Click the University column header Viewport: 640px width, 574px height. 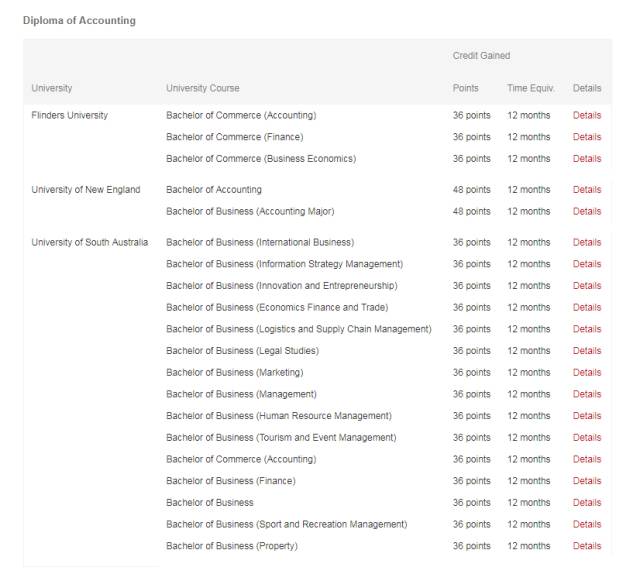pos(51,88)
